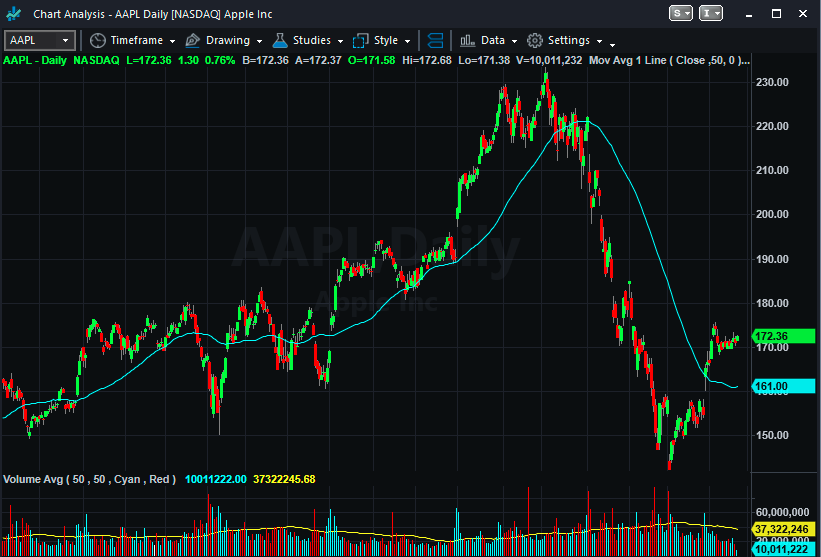The image size is (821, 557).
Task: Expand the Style dropdown arrow
Action: 408,41
